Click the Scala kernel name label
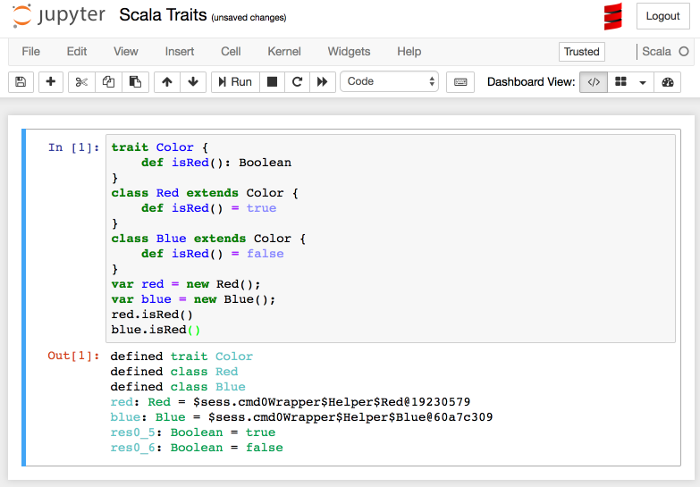This screenshot has width=700, height=487. tap(656, 52)
